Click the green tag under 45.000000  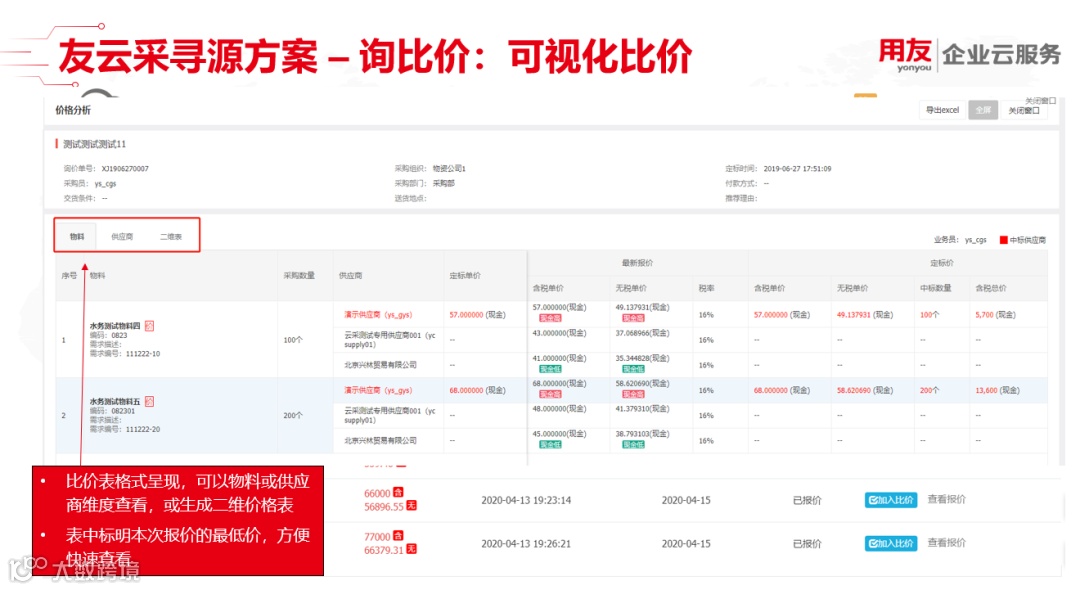[x=550, y=445]
